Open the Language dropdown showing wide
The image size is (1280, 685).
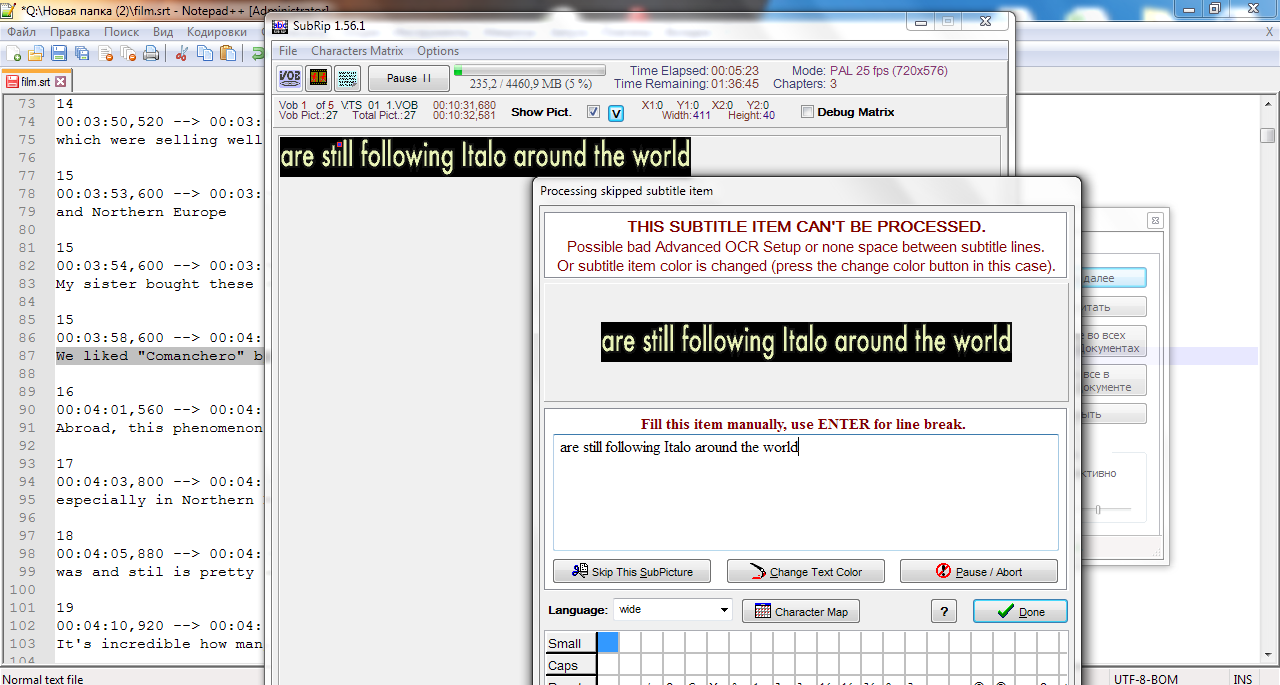pyautogui.click(x=673, y=610)
